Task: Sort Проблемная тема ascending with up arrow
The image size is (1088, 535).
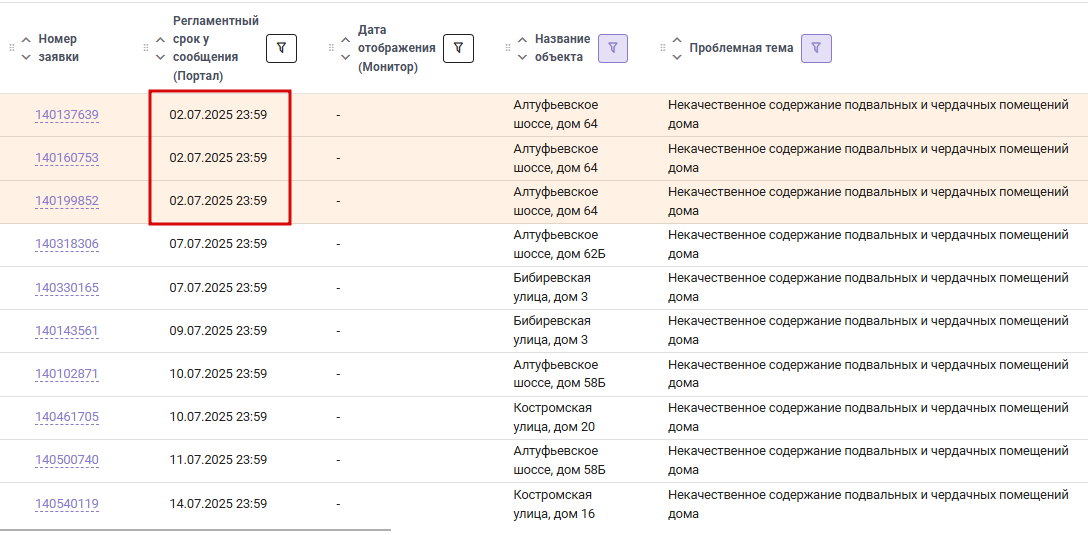Action: pyautogui.click(x=677, y=40)
